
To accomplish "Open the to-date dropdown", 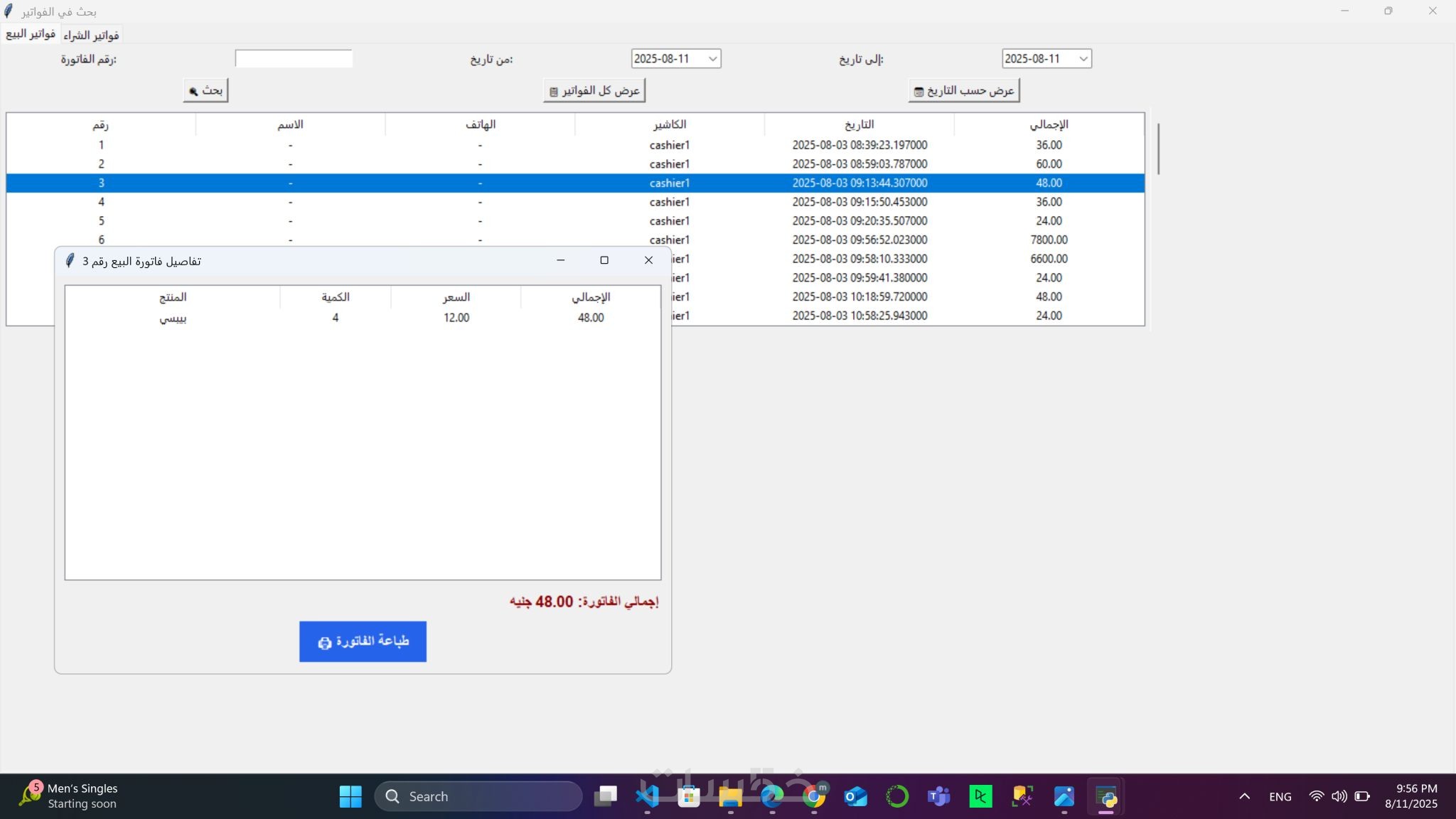I will (1083, 59).
